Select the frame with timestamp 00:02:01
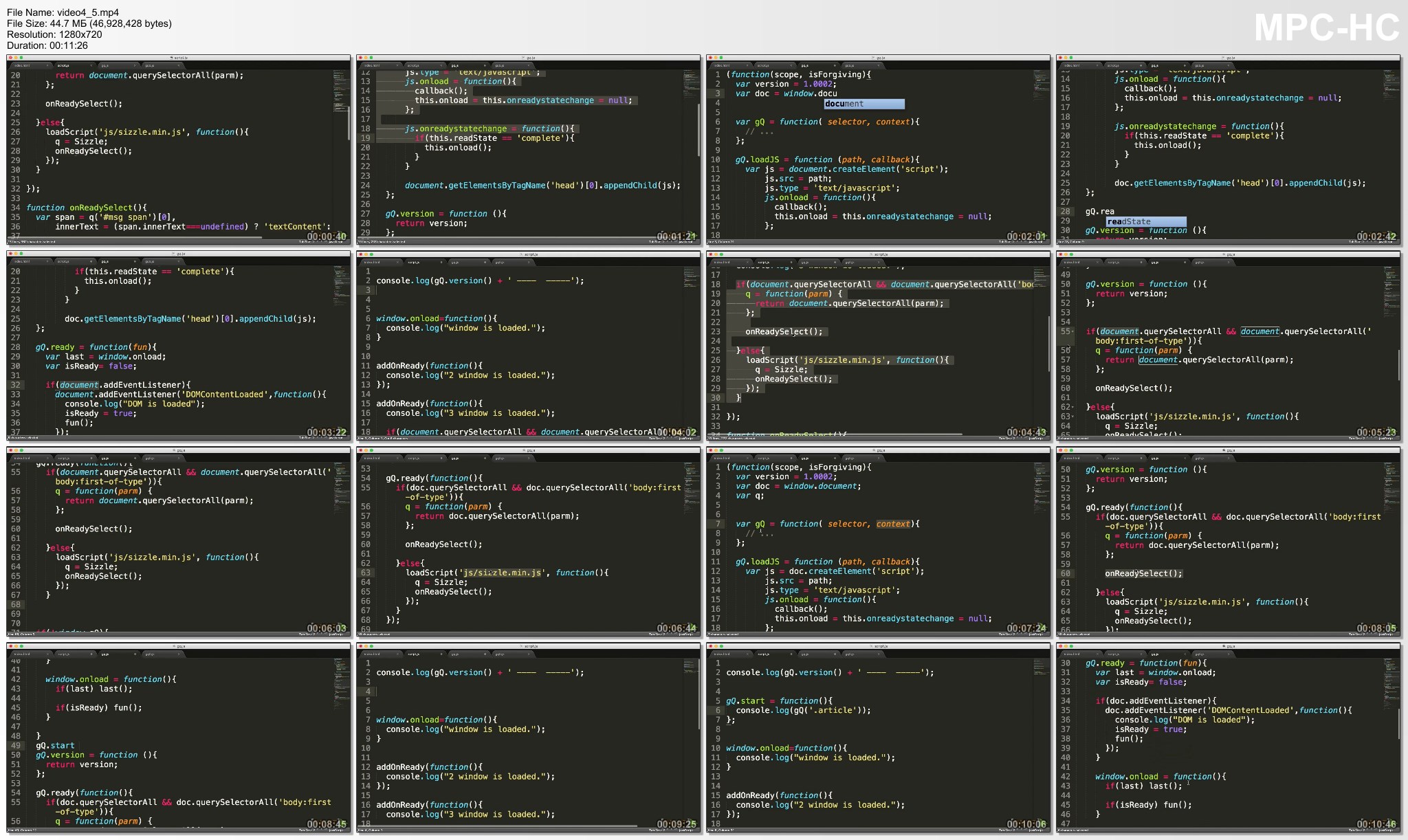The image size is (1408, 840). click(879, 150)
